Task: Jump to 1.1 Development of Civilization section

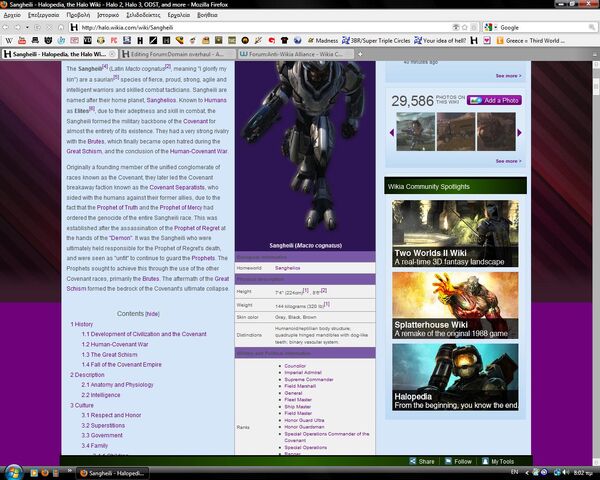Action: pyautogui.click(x=144, y=334)
